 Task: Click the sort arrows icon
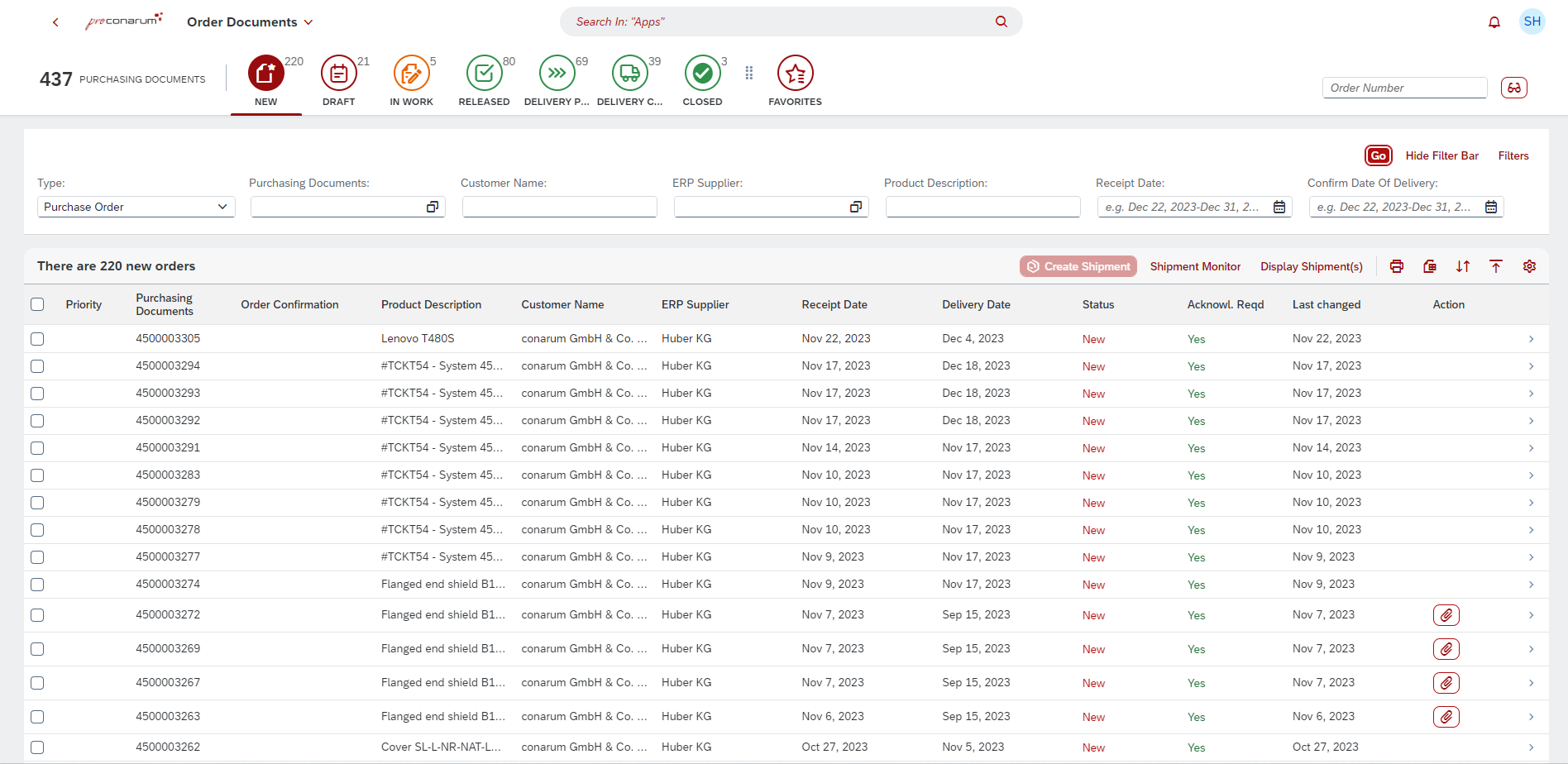point(1463,265)
